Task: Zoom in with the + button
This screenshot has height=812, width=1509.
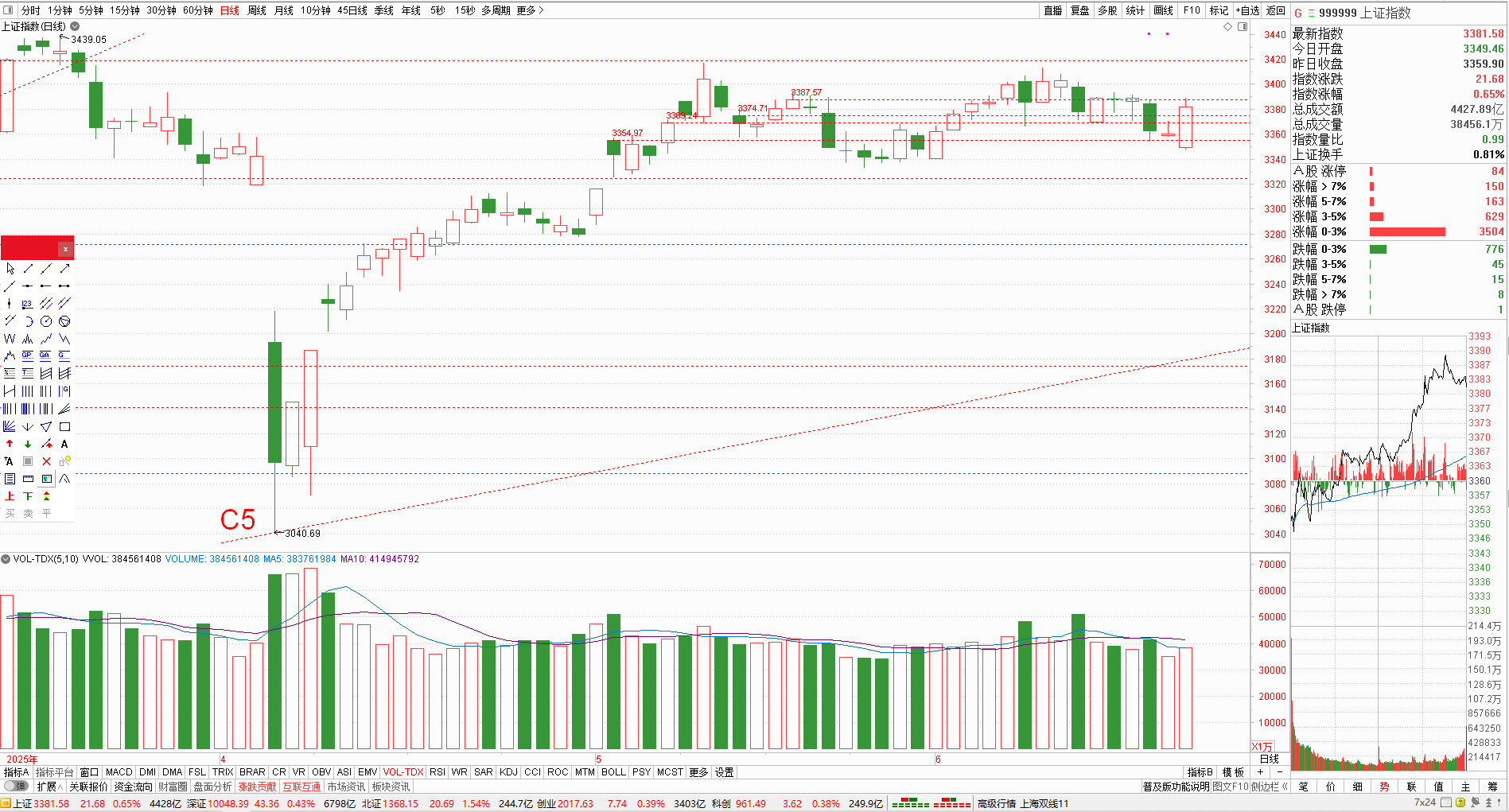Action: pyautogui.click(x=1260, y=772)
